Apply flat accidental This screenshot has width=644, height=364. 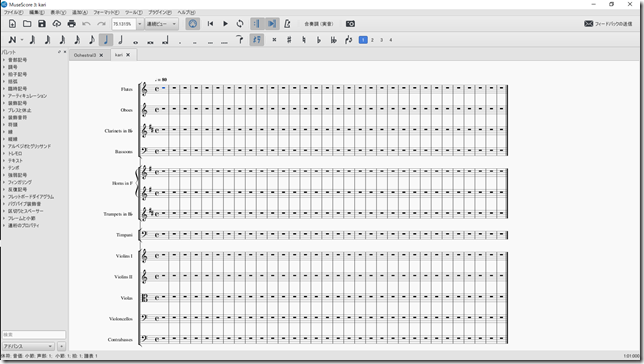point(319,40)
